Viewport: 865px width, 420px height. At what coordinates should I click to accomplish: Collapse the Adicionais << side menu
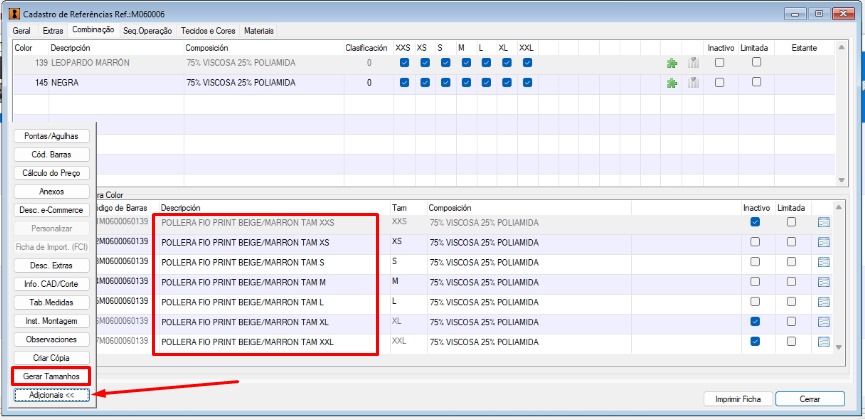pos(52,396)
